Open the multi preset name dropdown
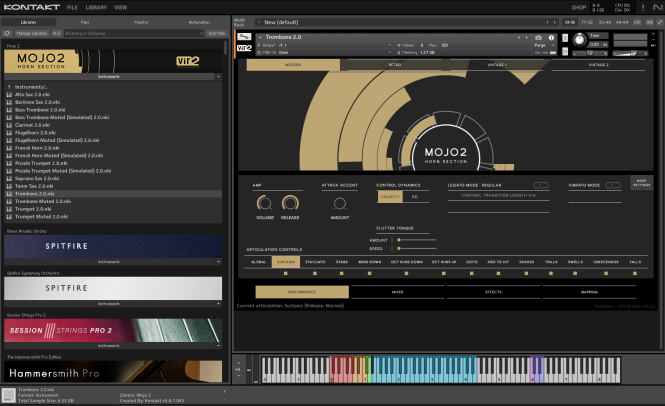Viewport: 665px width, 406px height. coord(259,22)
